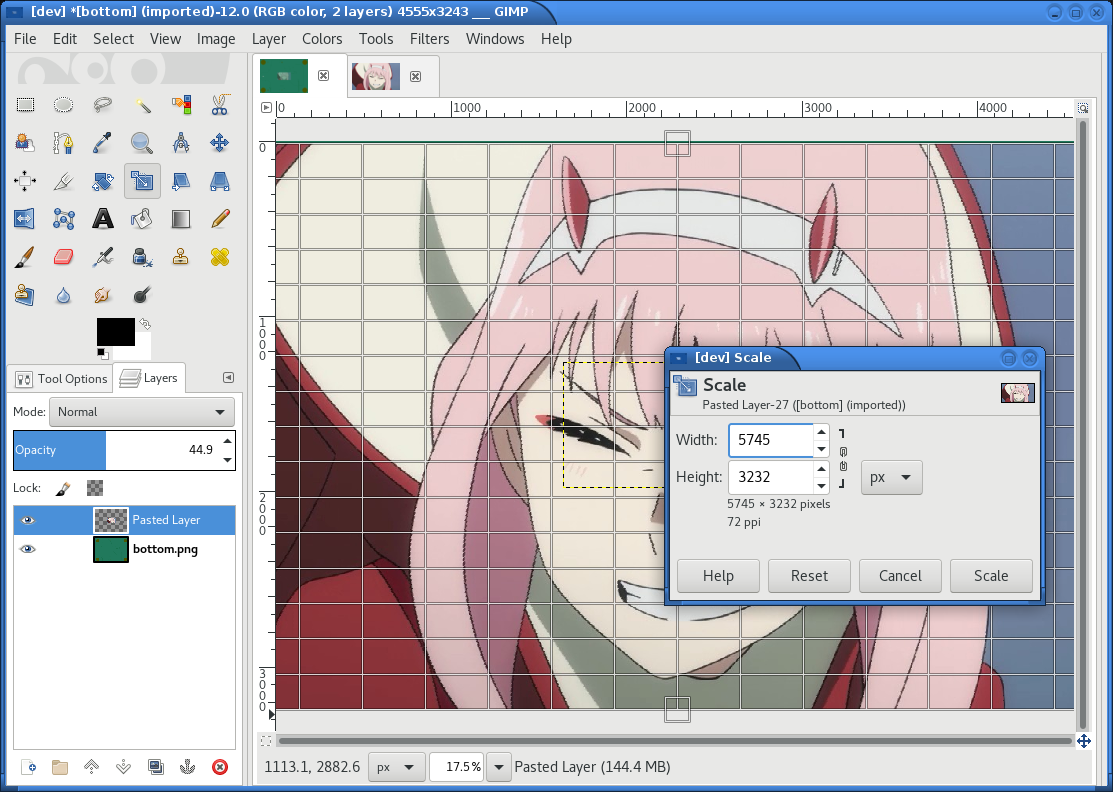Select the Zoom magnifier tool
This screenshot has width=1113, height=792.
(x=142, y=143)
